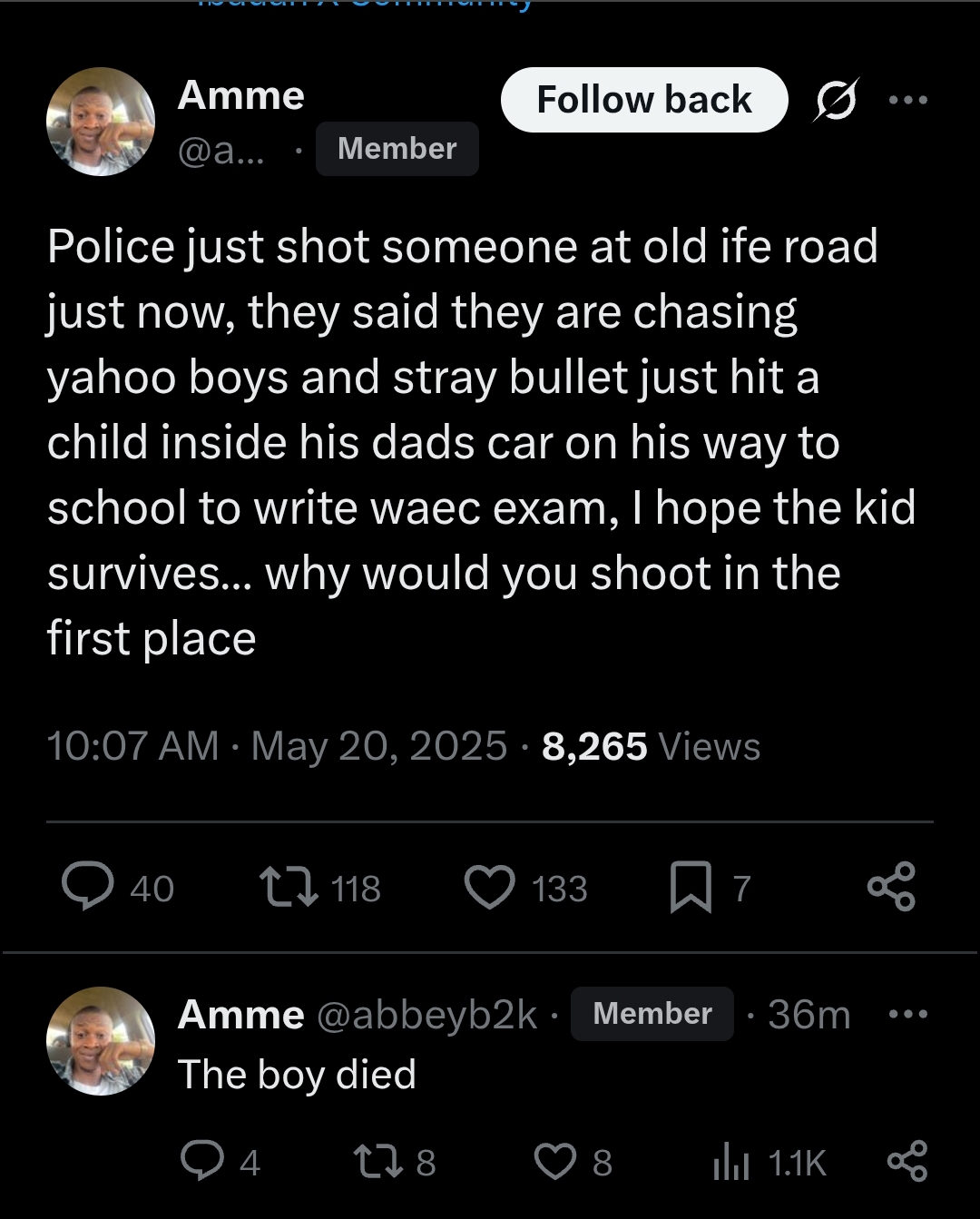Tap the reply icon on the main post

pos(88,887)
